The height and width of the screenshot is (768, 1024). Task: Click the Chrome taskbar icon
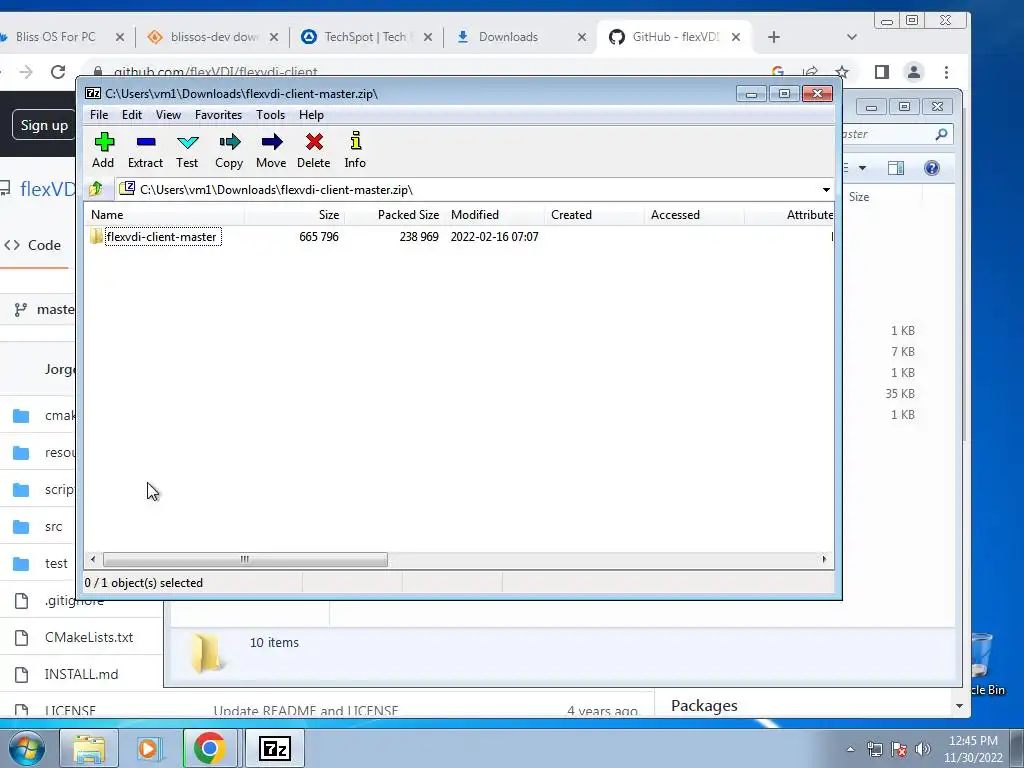pyautogui.click(x=210, y=748)
